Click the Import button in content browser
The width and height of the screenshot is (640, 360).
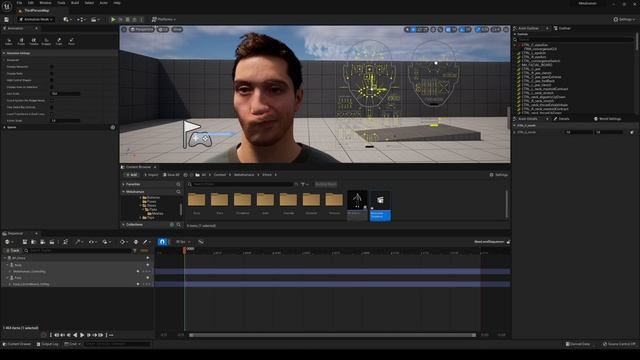(151, 175)
